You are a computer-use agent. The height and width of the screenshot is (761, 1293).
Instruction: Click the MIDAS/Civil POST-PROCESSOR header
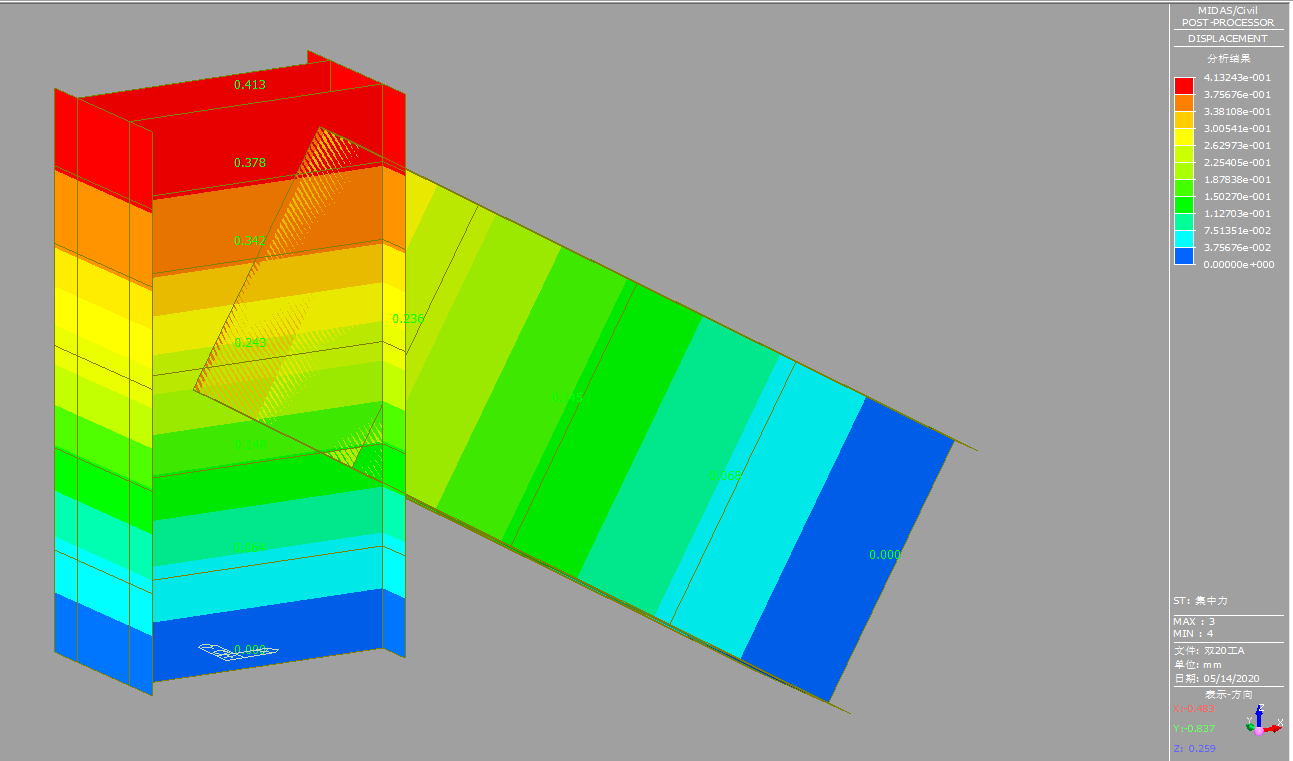point(1228,16)
